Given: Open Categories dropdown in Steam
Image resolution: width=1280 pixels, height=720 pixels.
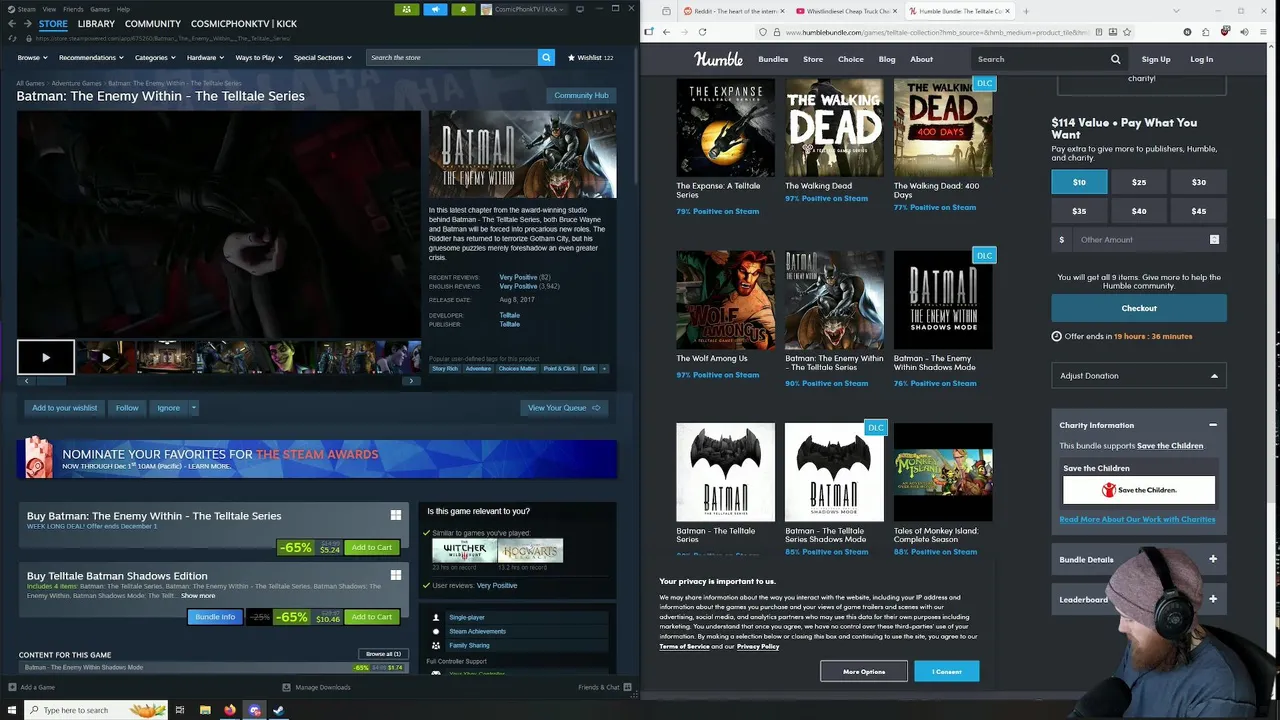Looking at the screenshot, I should click(155, 57).
